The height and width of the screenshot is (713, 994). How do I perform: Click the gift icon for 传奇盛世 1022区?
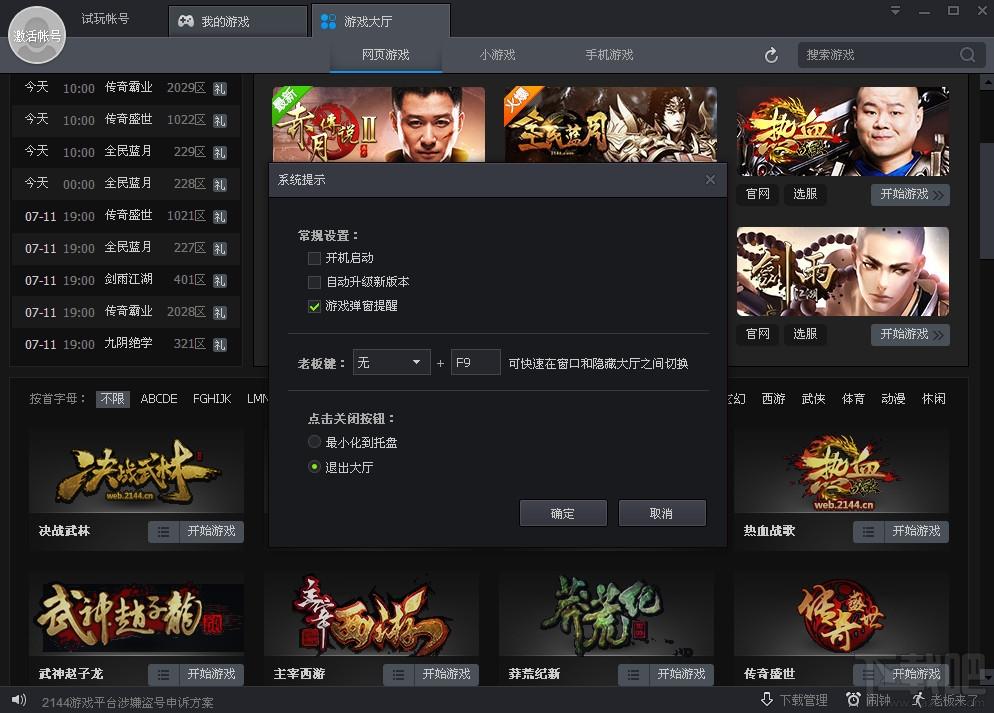[219, 120]
